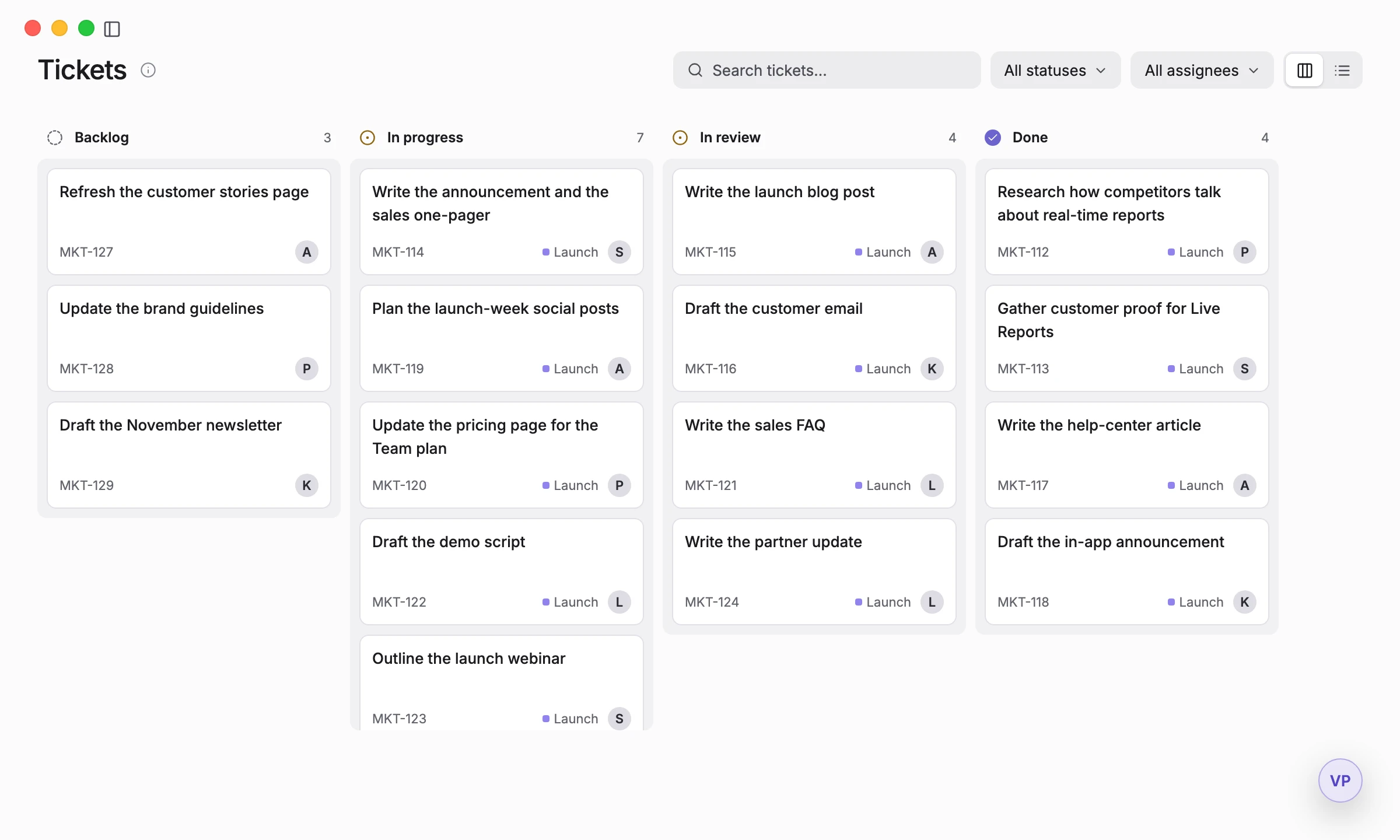
Task: Click assignee avatar P on MKT-128
Action: click(x=307, y=369)
